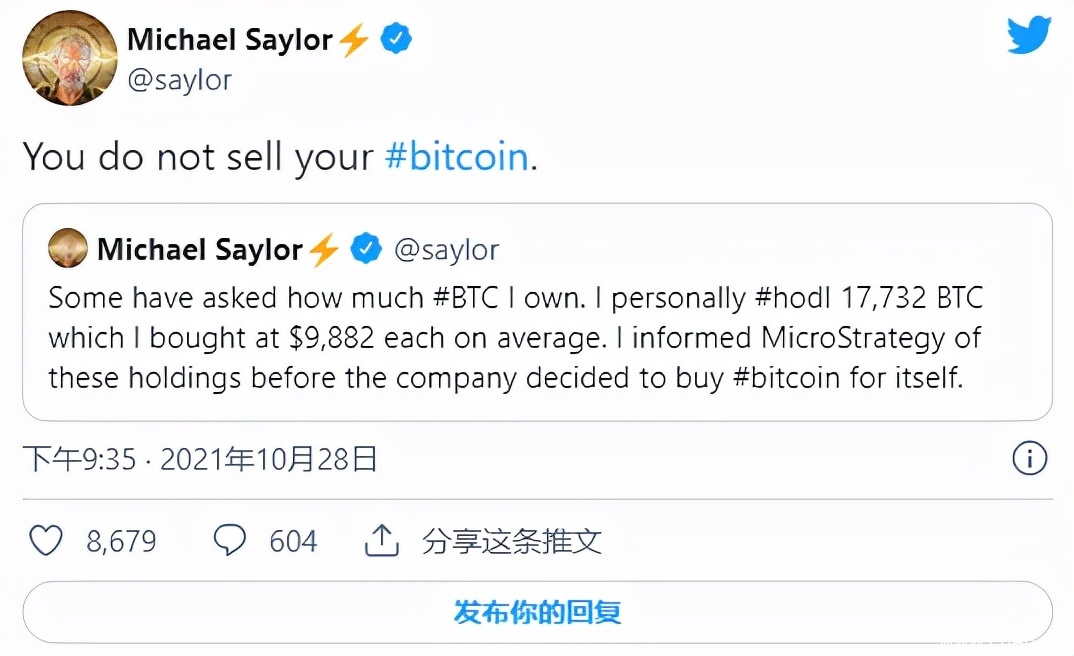Click the reply speech bubble icon

pos(230,540)
